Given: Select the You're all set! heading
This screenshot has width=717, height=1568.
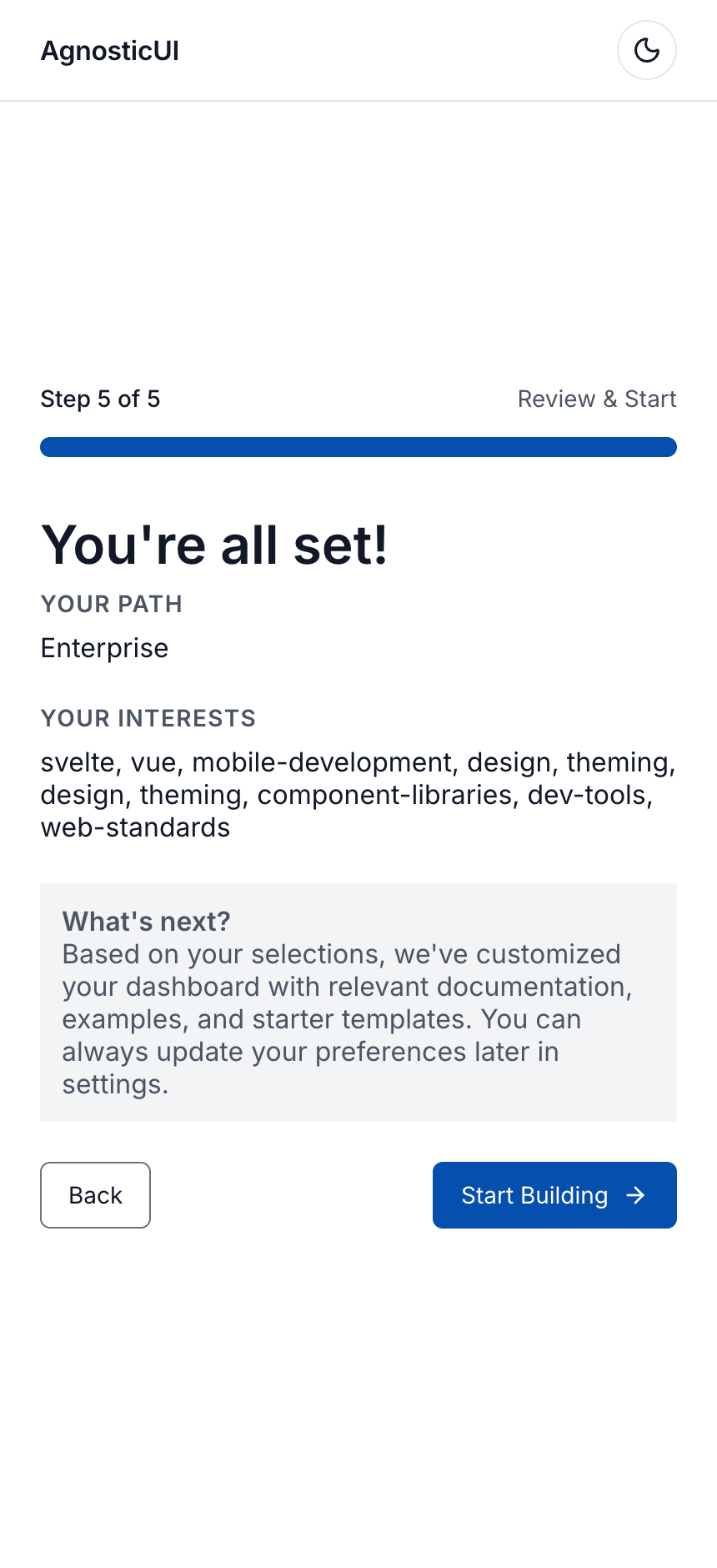Looking at the screenshot, I should pos(216,544).
